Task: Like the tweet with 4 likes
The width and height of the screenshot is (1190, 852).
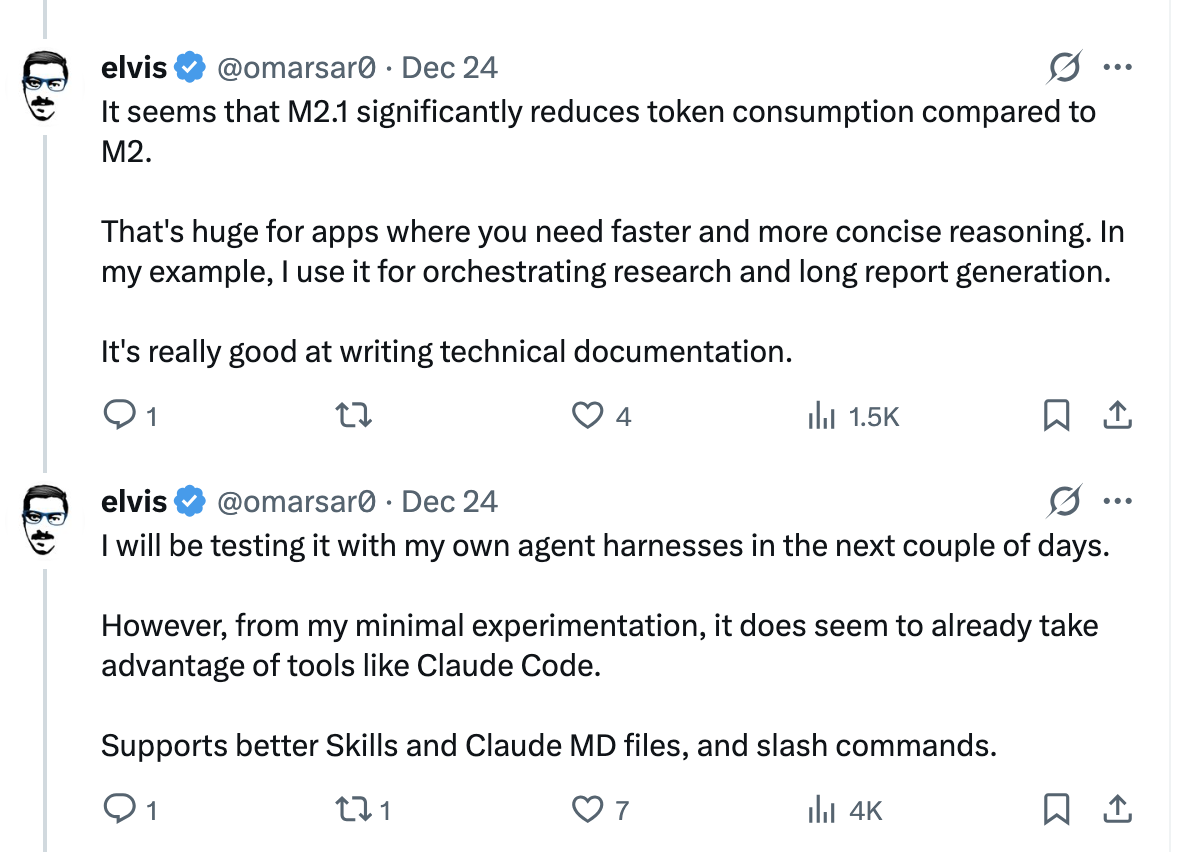Action: tap(586, 415)
